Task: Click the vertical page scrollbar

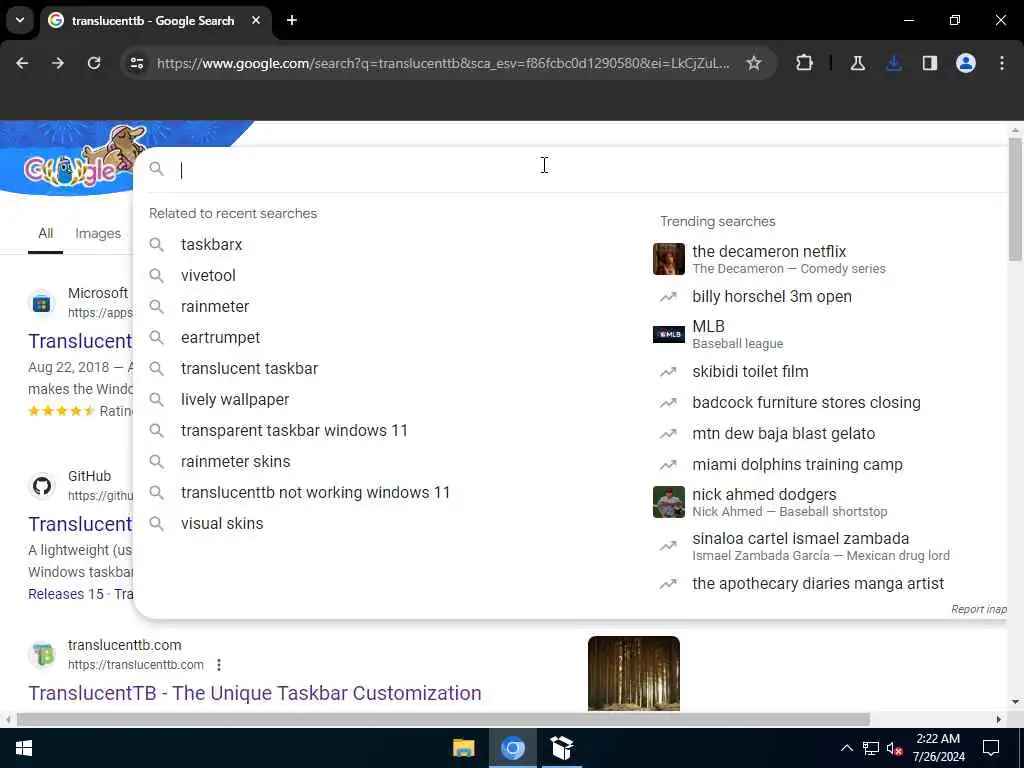Action: [1015, 200]
